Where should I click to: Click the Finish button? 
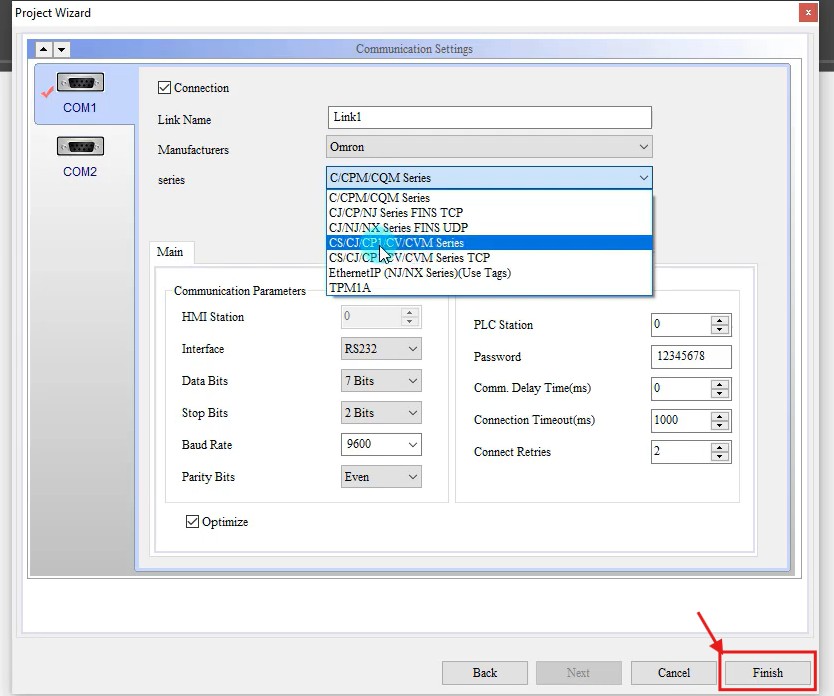click(768, 673)
